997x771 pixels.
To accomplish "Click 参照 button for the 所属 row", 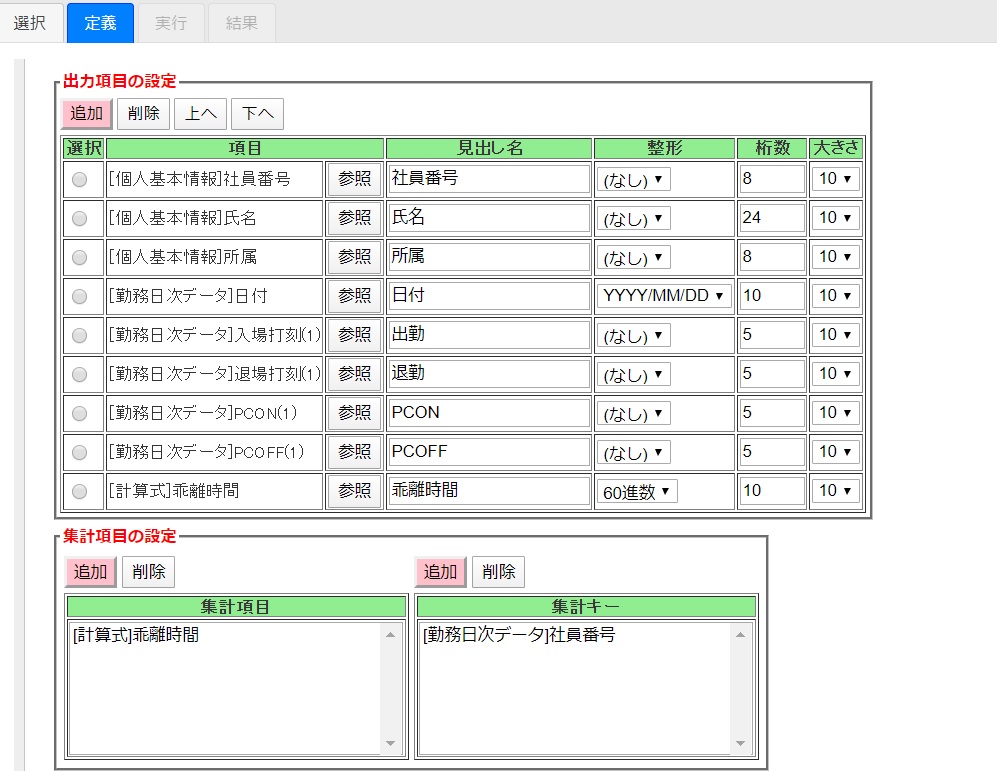I will [354, 257].
